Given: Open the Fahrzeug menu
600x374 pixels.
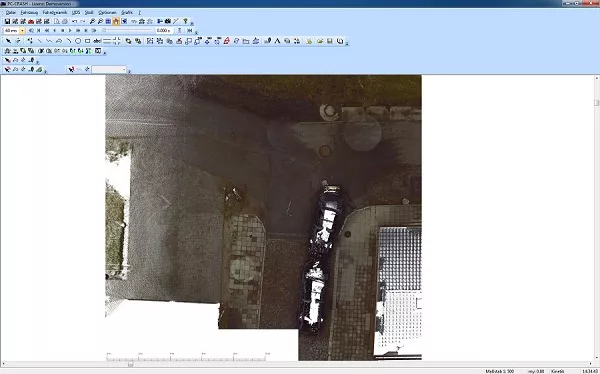Looking at the screenshot, I should (29, 13).
